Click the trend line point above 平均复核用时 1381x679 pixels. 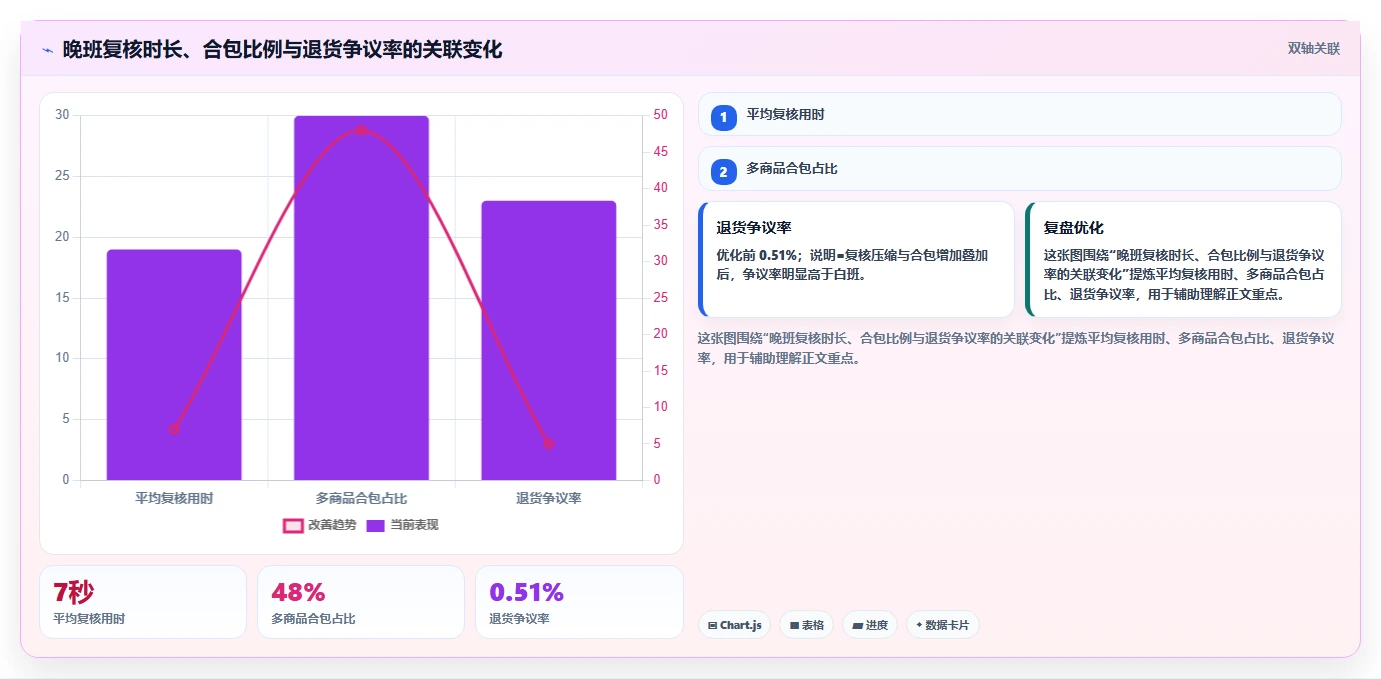pyautogui.click(x=174, y=429)
